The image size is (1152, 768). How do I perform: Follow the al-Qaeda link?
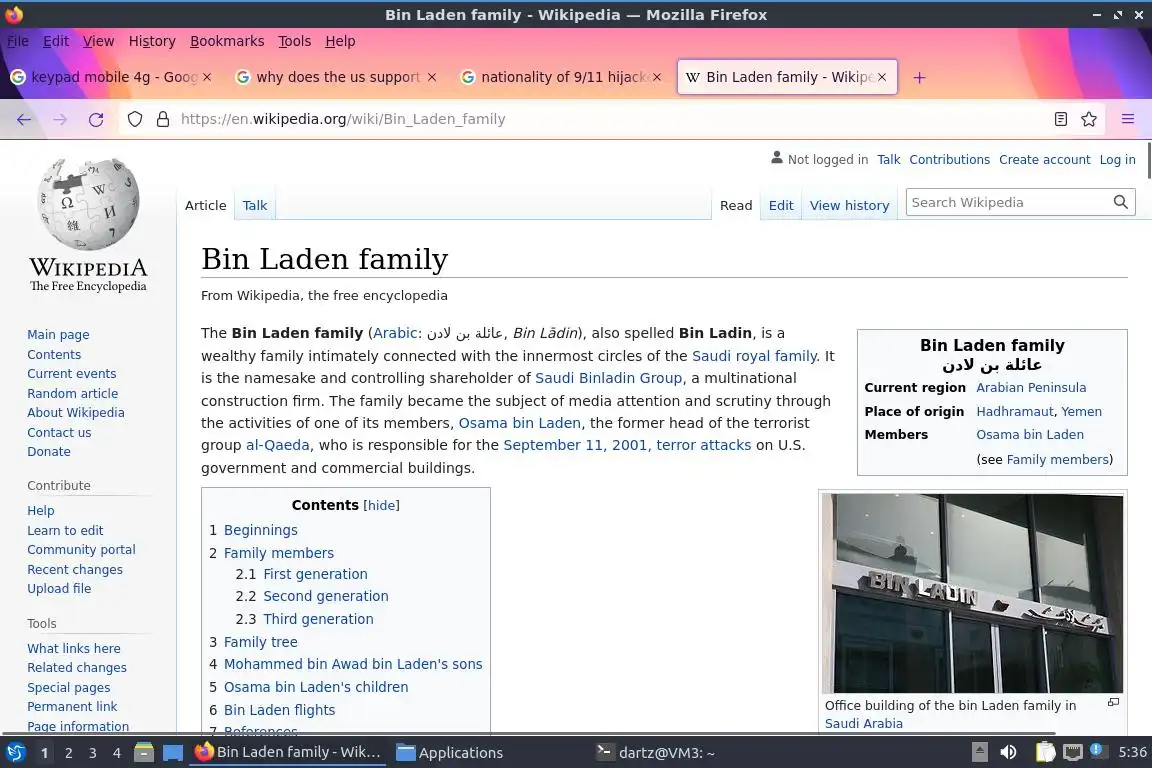click(x=278, y=445)
